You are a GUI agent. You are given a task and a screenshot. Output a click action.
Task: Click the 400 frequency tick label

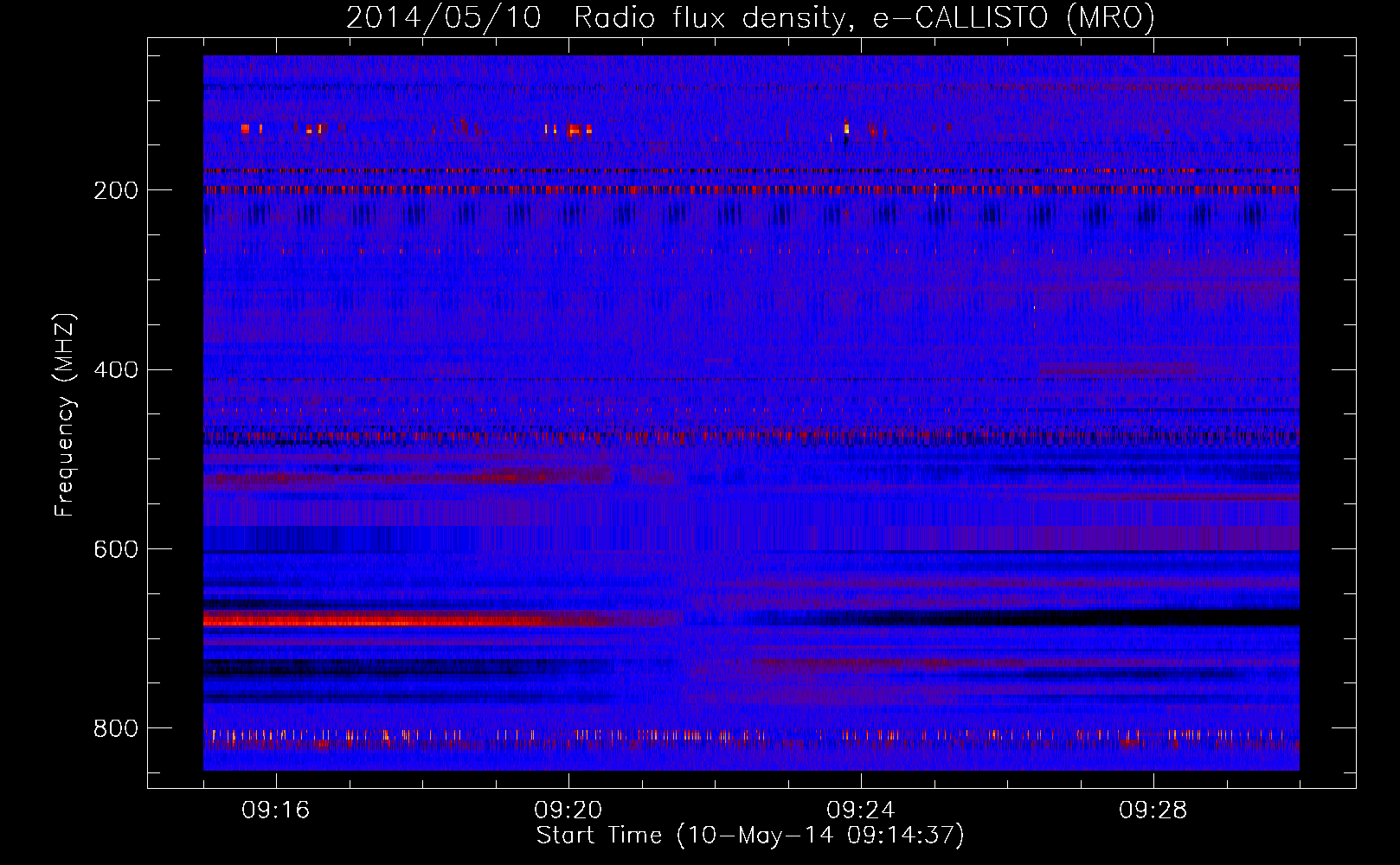tap(115, 370)
